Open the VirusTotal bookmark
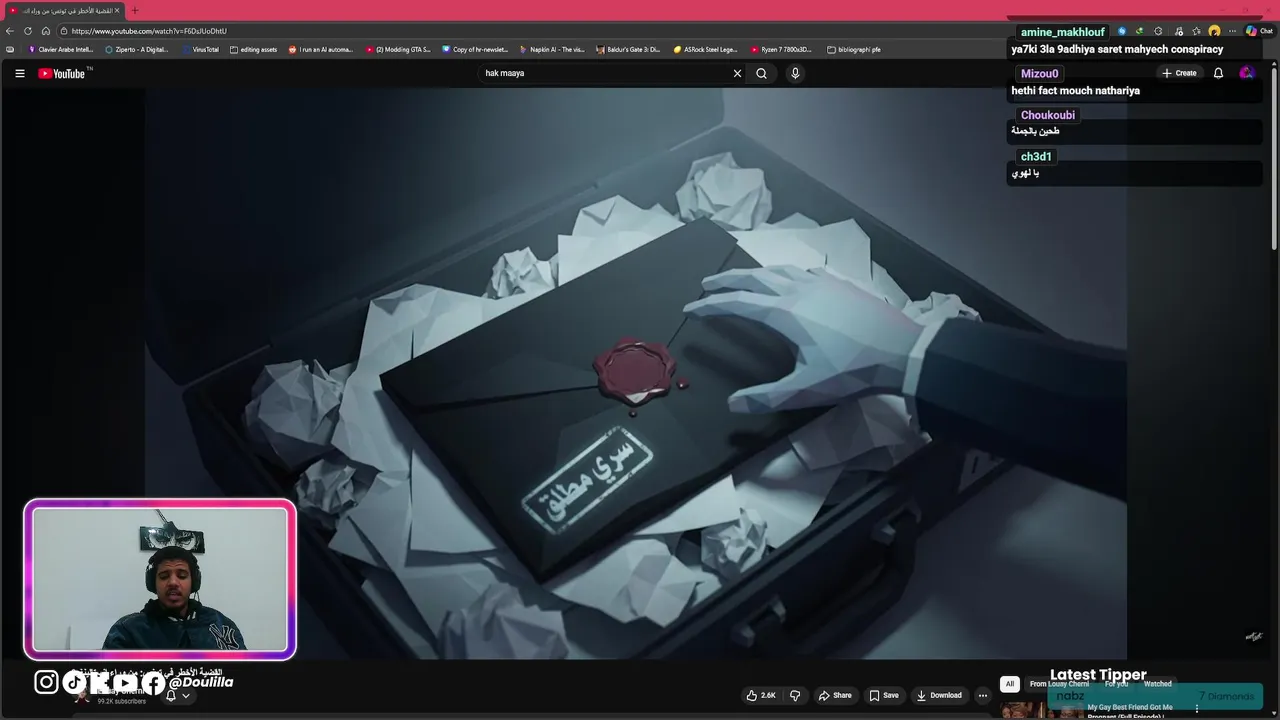The height and width of the screenshot is (720, 1280). point(200,49)
